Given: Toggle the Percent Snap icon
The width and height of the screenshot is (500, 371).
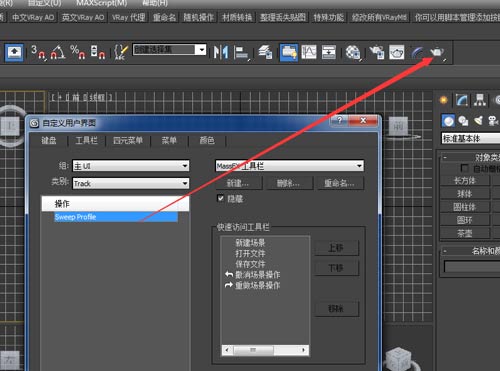Looking at the screenshot, I should click(78, 52).
